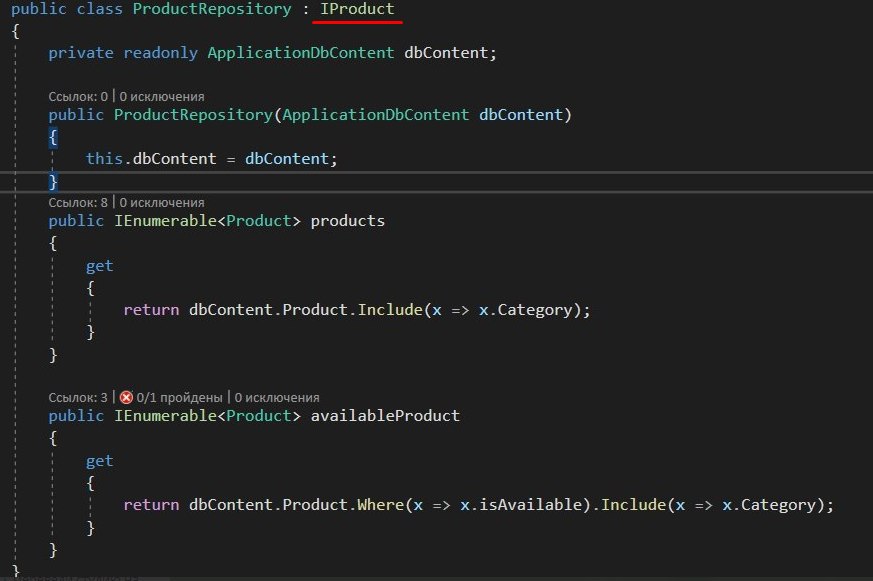Click 'IEnumerable' in the availableProduct declaration
Screen dimensions: 873x581
(x=165, y=416)
